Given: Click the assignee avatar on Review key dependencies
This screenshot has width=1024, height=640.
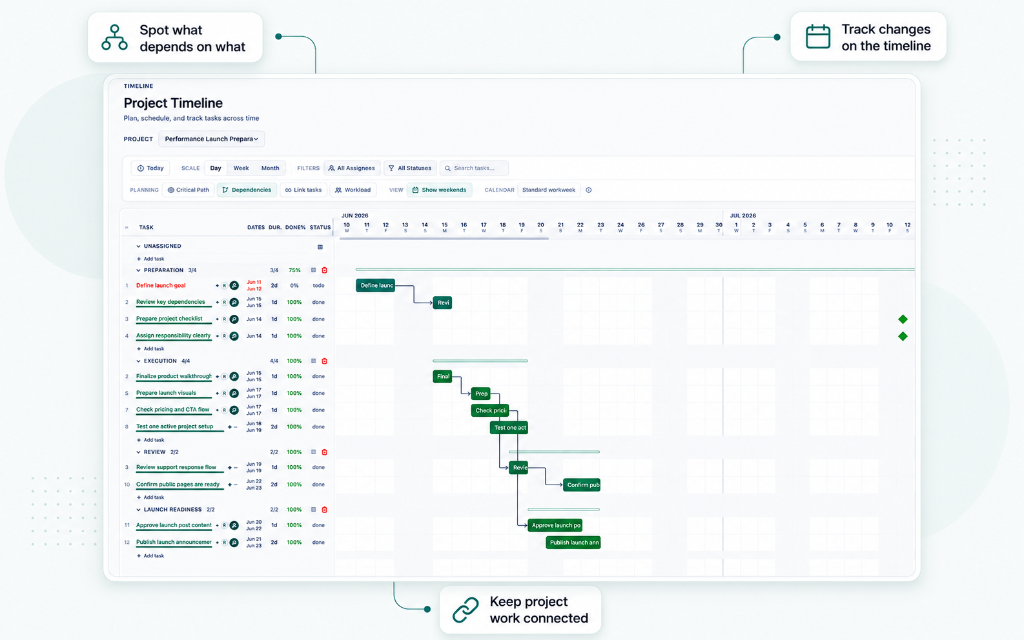Looking at the screenshot, I should (x=234, y=302).
